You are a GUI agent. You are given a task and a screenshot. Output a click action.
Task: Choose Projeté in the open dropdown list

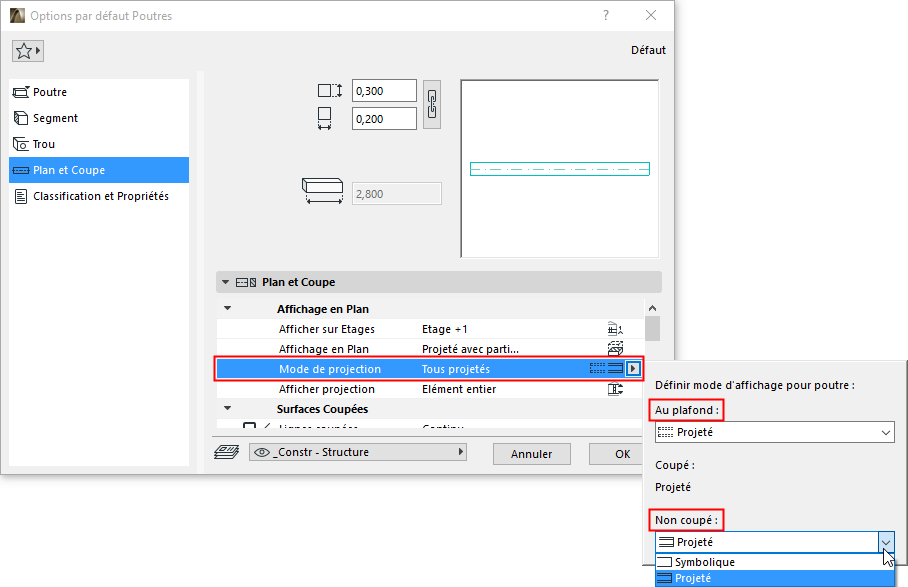tap(774, 578)
